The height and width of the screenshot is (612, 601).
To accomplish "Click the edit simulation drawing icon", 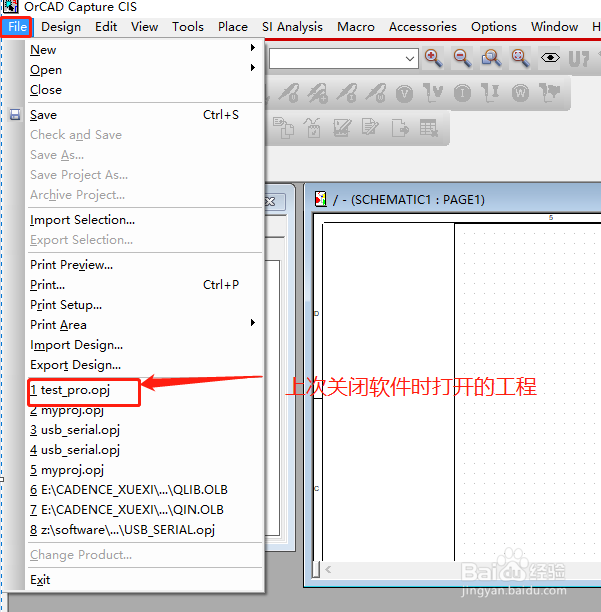I will 342,128.
